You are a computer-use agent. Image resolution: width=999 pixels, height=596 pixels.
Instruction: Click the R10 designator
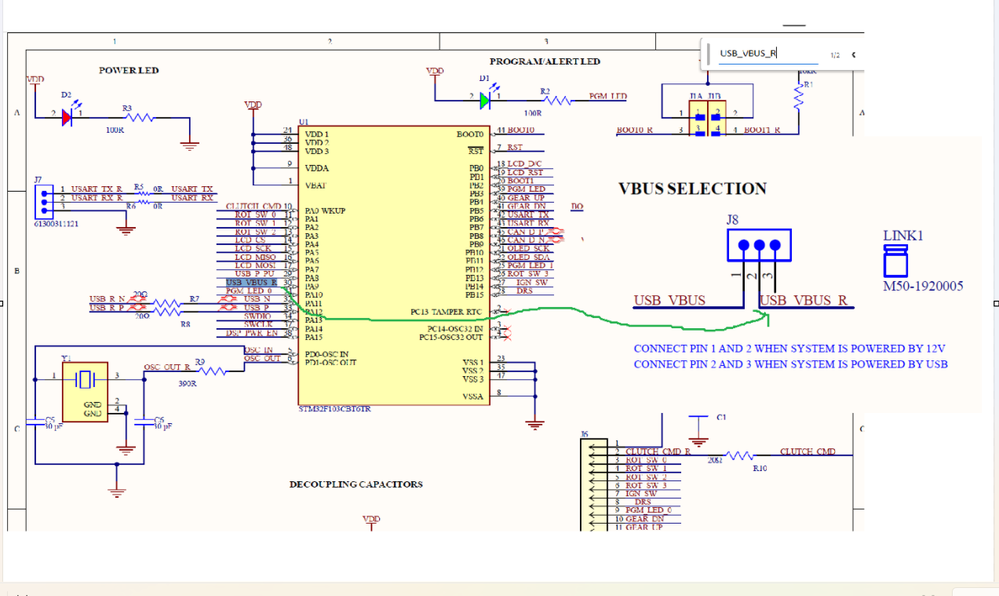(760, 469)
